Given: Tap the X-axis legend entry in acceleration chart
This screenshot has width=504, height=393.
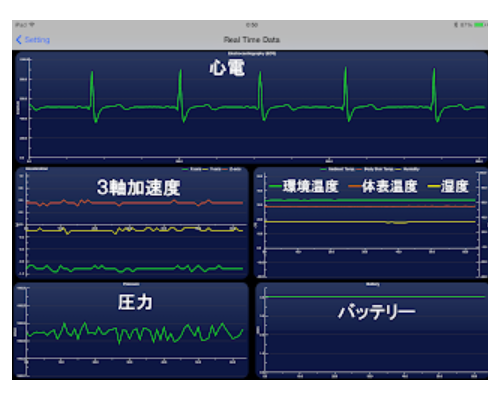Looking at the screenshot, I should click(192, 169).
